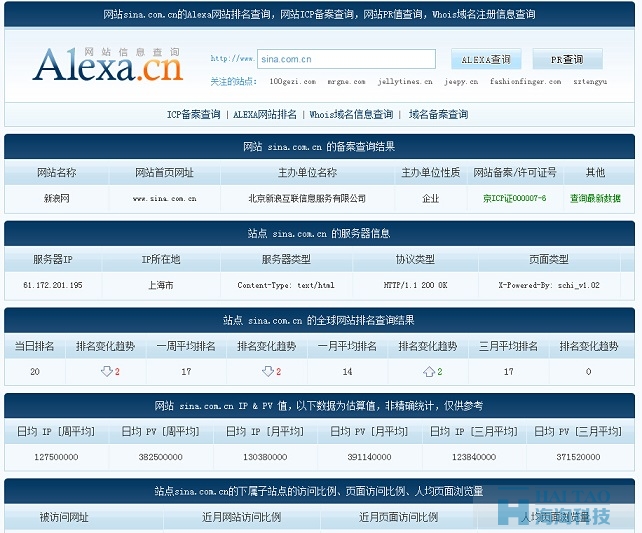This screenshot has height=533, width=642.
Task: Focus the sina.com.cn URL input field
Action: point(346,59)
